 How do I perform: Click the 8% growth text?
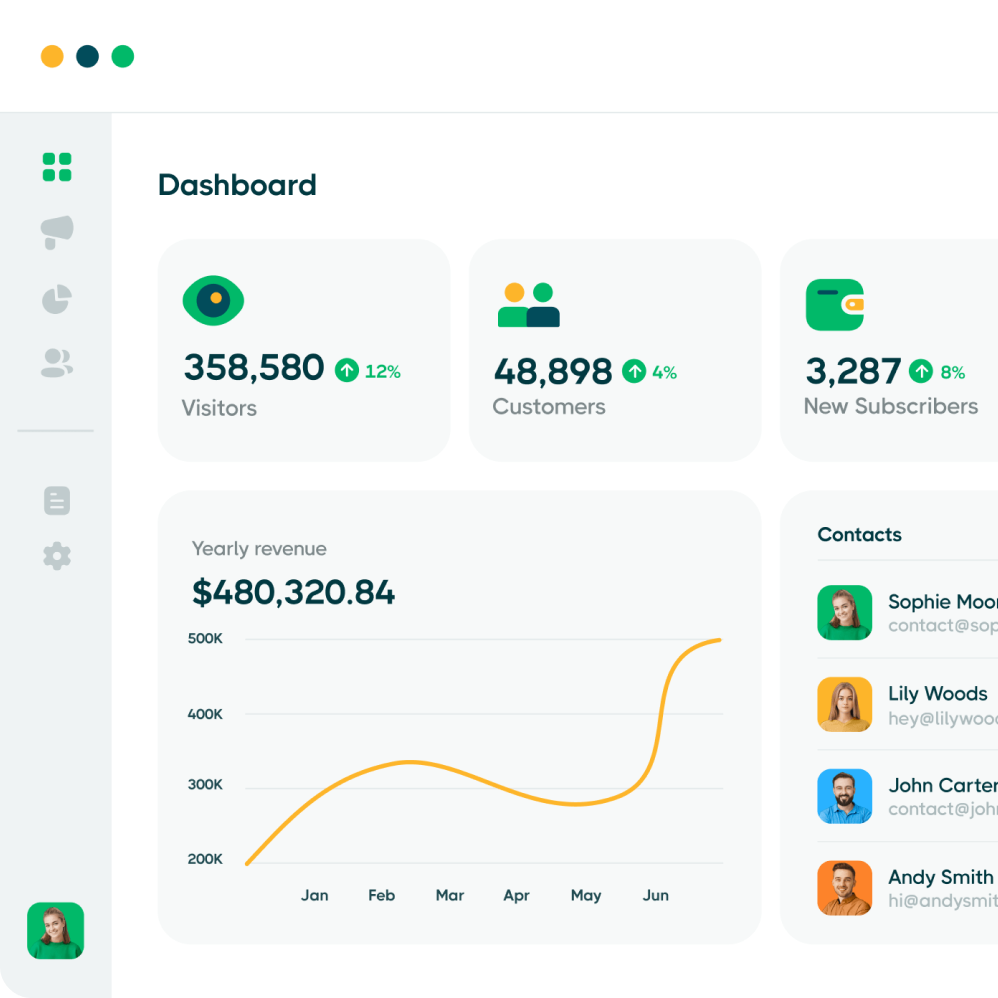pyautogui.click(x=953, y=372)
